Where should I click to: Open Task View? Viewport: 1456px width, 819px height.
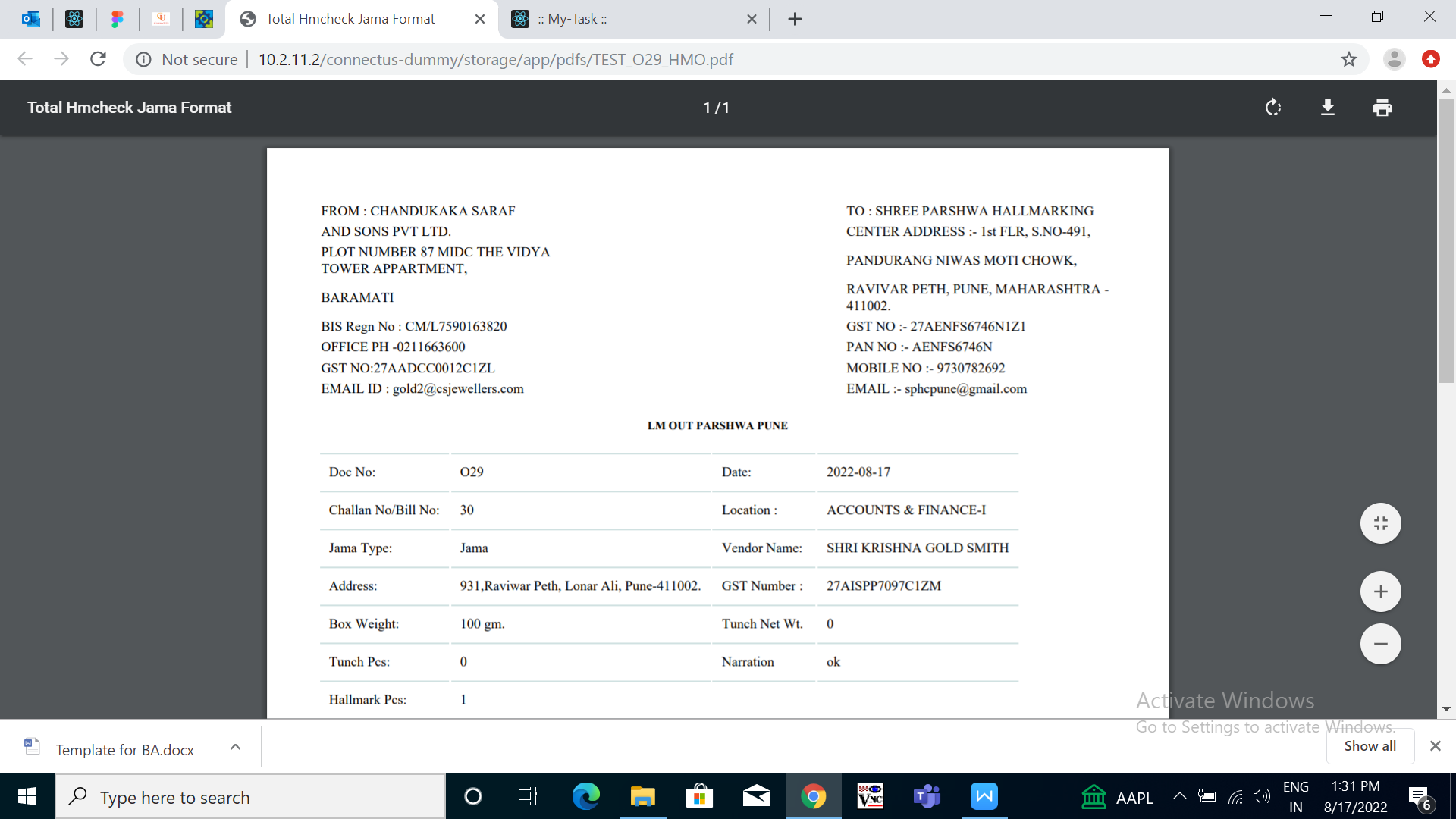point(527,796)
